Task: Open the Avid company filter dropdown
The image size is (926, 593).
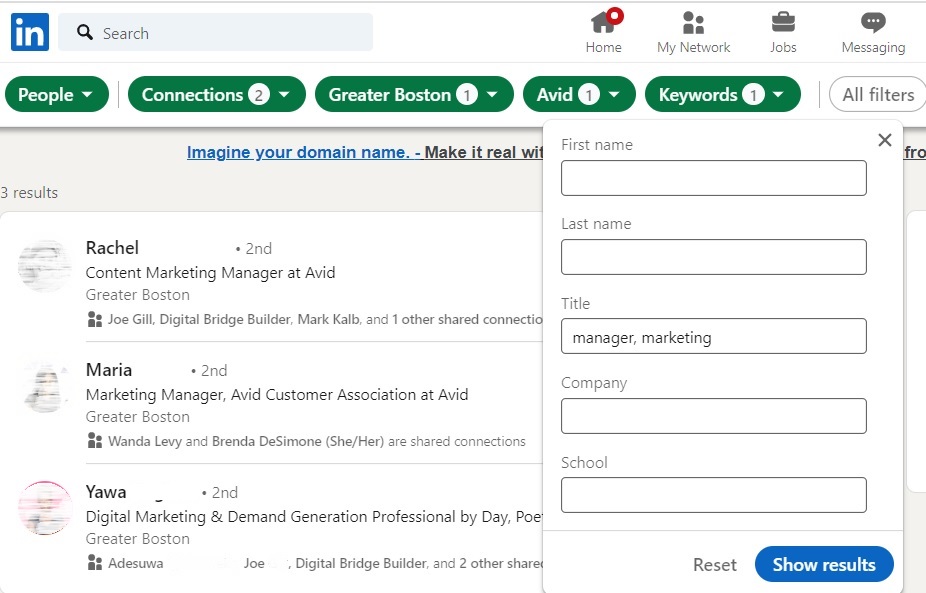Action: [578, 95]
